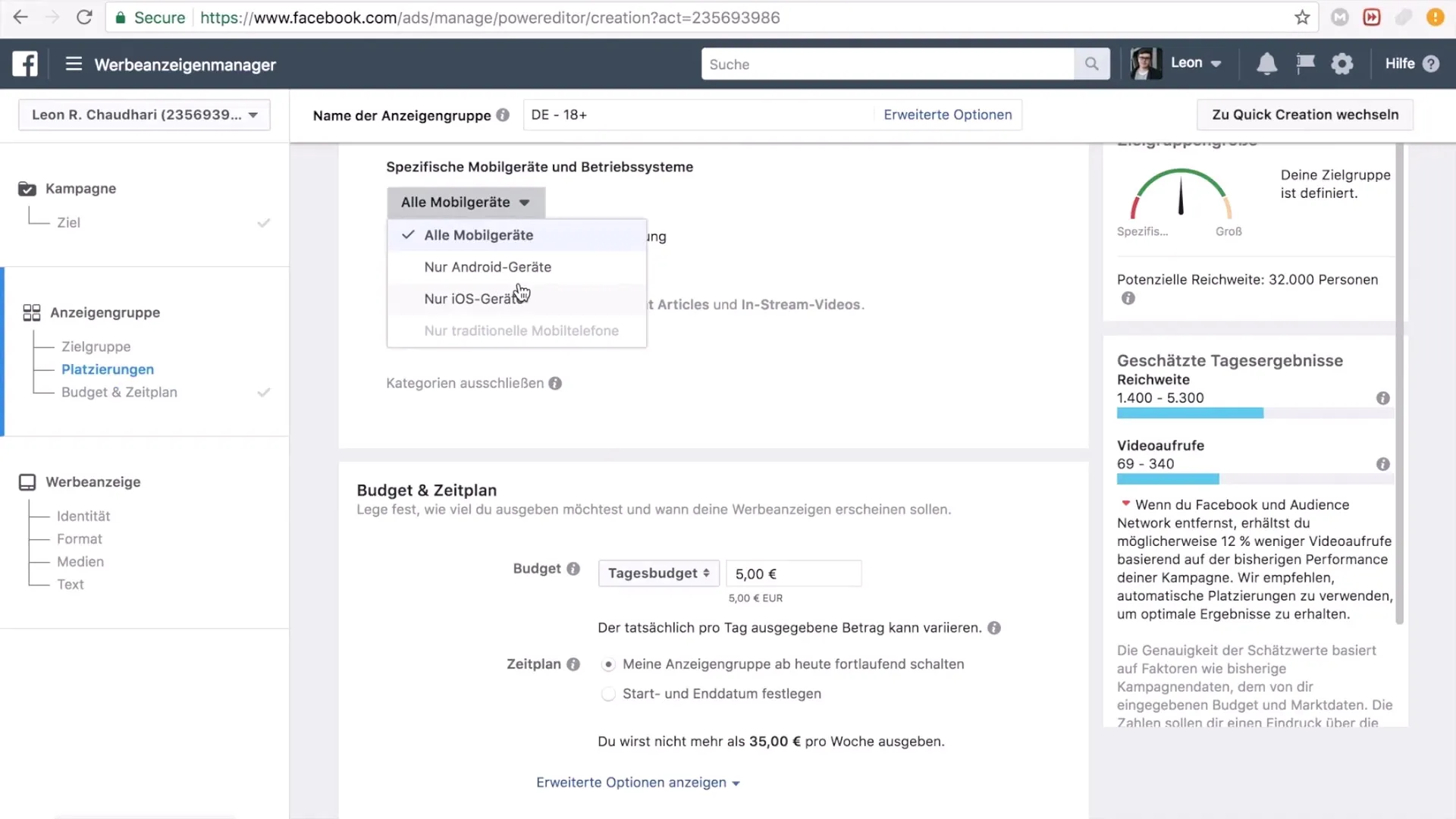Click the Kategorien ausschließen link
This screenshot has width=1456, height=819.
pyautogui.click(x=465, y=384)
